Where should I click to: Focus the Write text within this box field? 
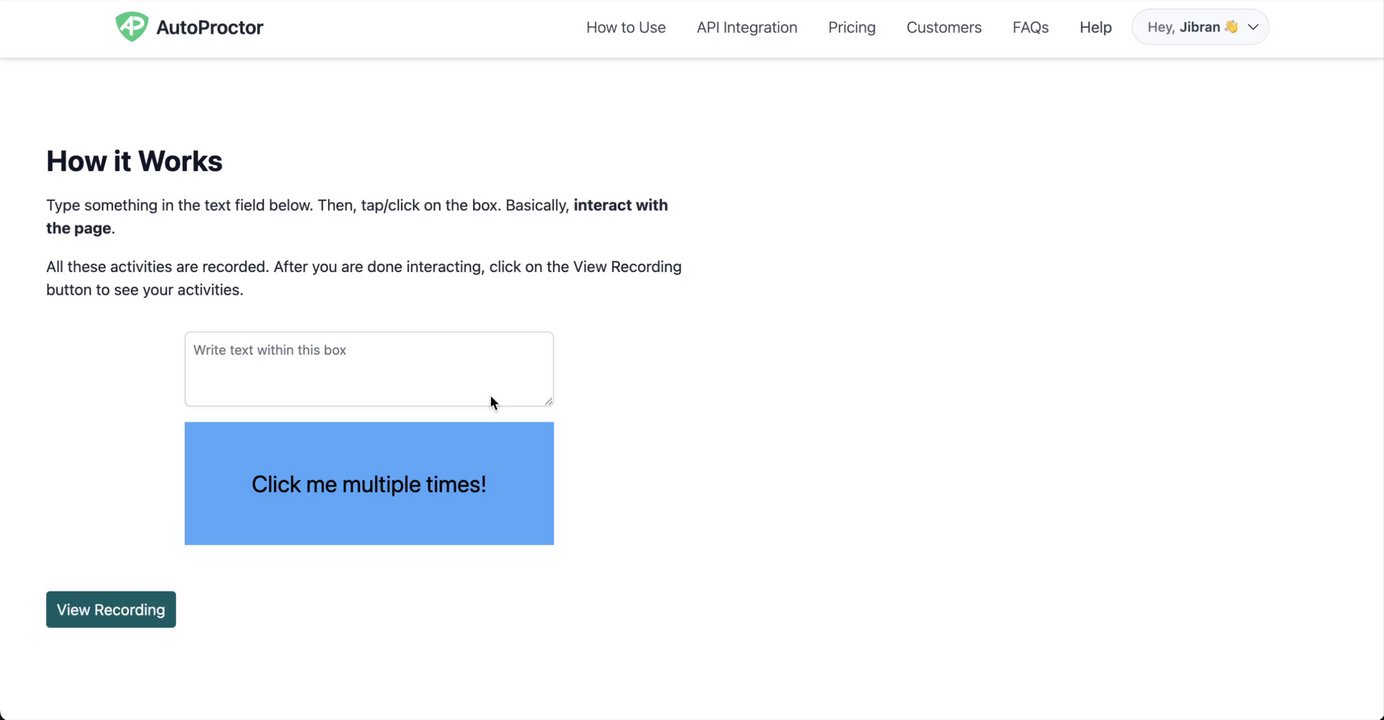[x=369, y=369]
